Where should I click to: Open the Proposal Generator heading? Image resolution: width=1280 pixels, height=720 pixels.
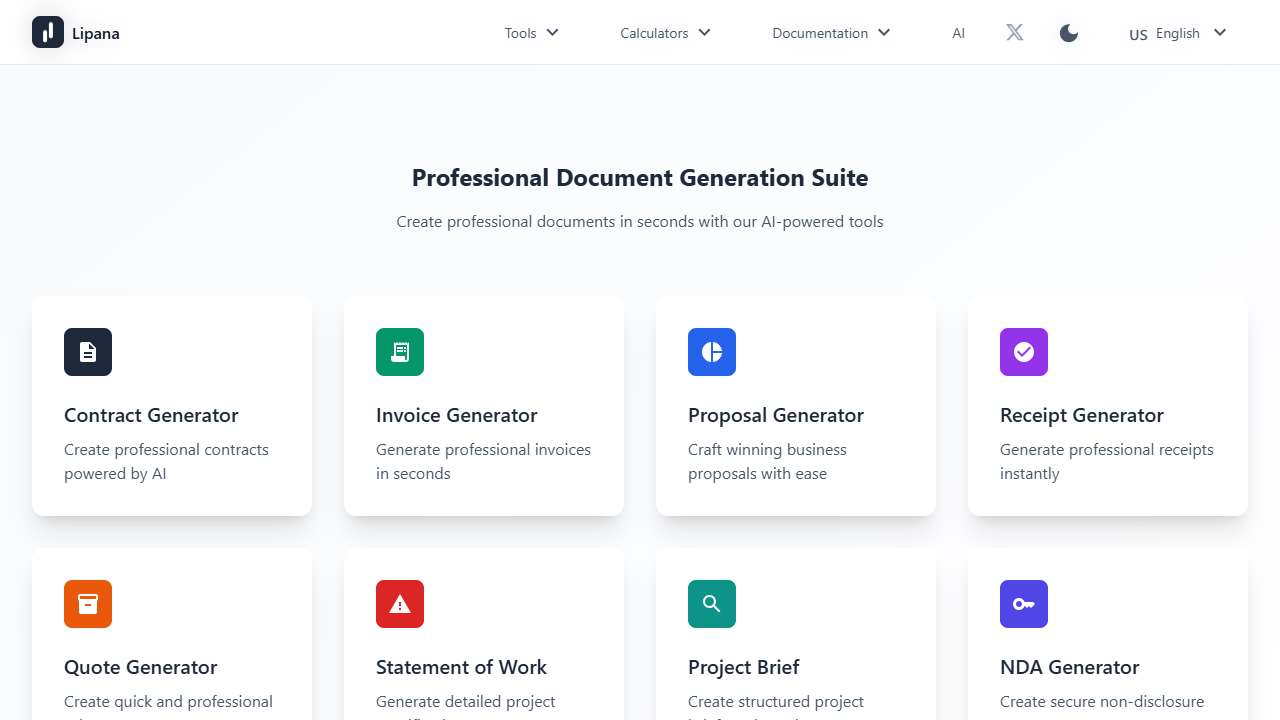tap(775, 415)
